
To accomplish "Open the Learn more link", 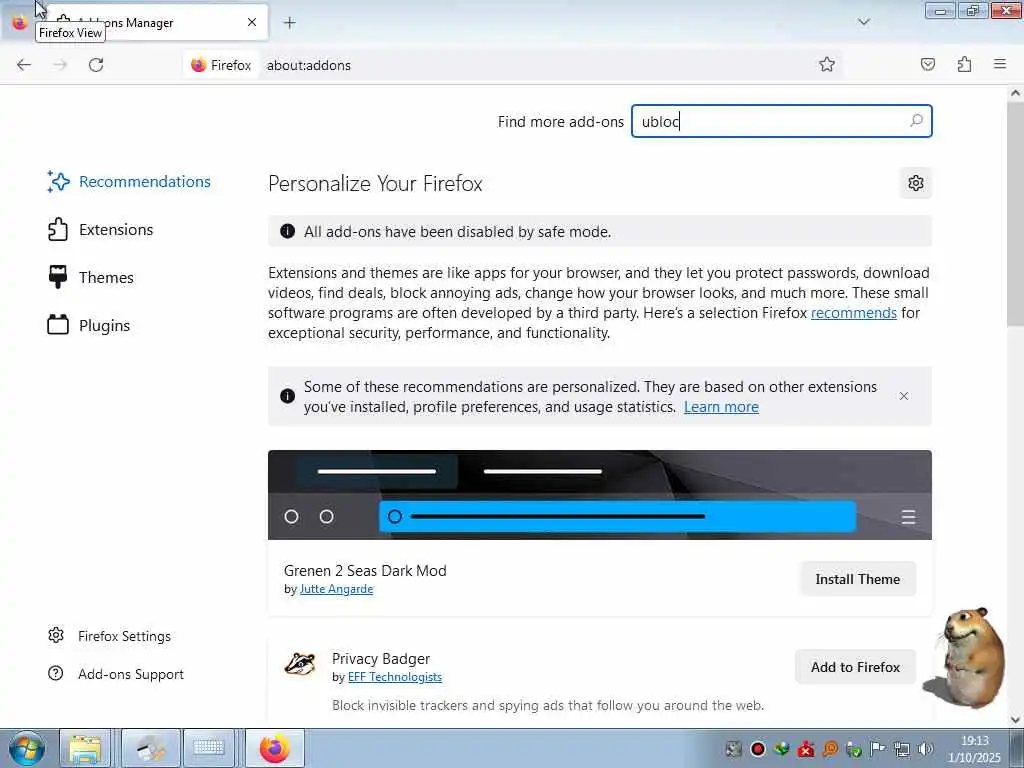I will 721,407.
